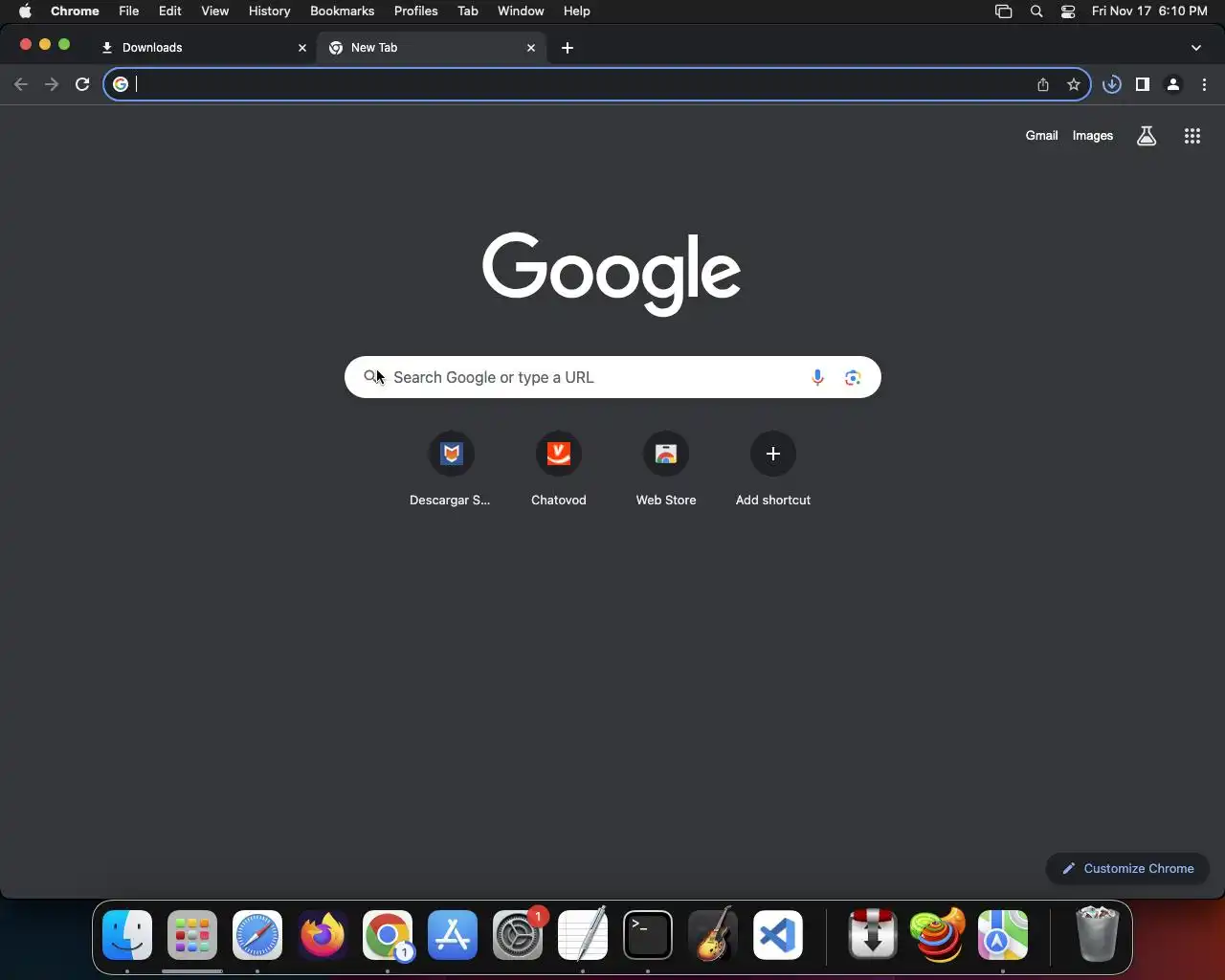Screen dimensions: 1225x980
Task: Open the Bookmarks menu
Action: 342,11
